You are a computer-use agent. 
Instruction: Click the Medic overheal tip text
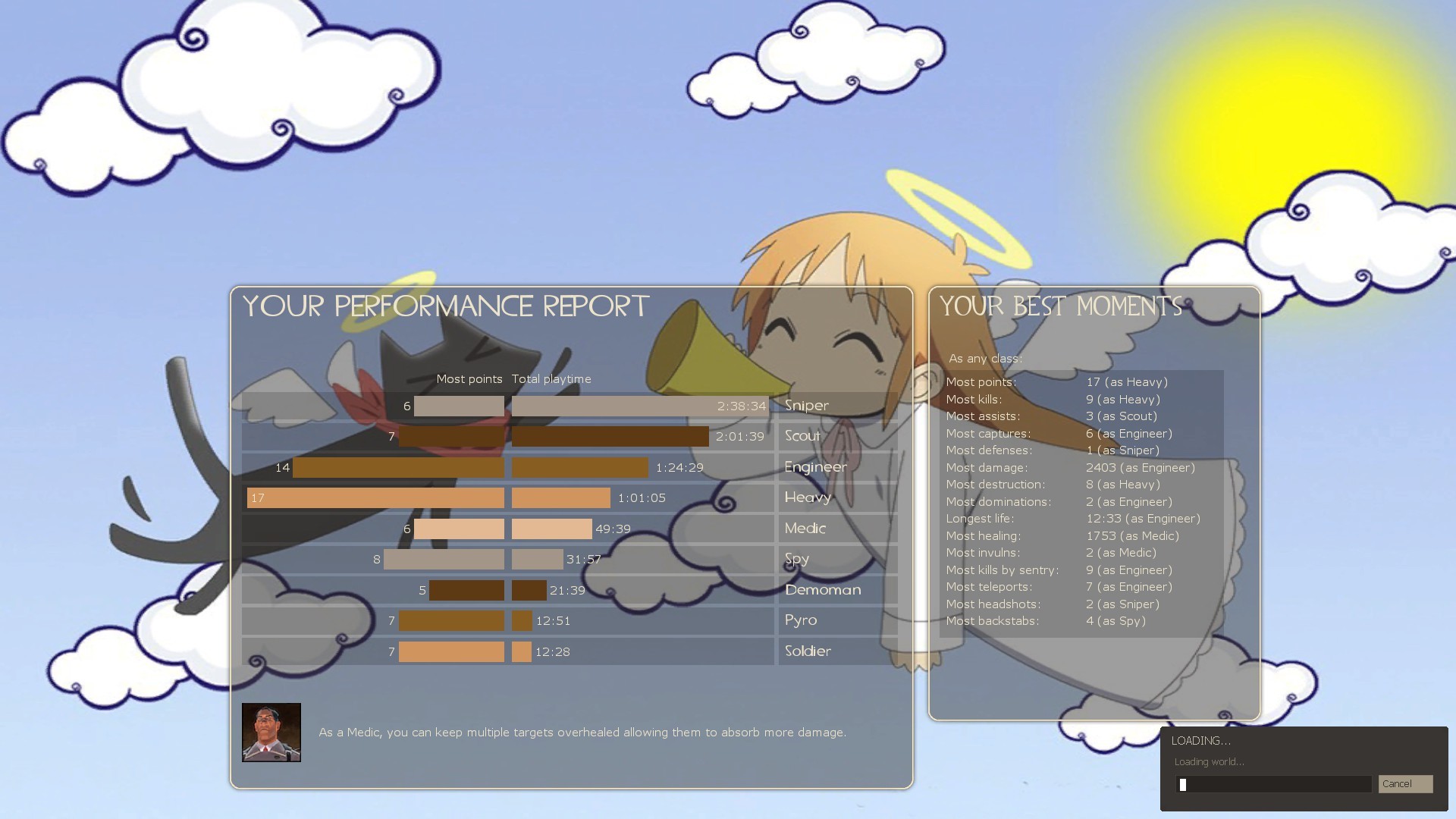(x=582, y=733)
